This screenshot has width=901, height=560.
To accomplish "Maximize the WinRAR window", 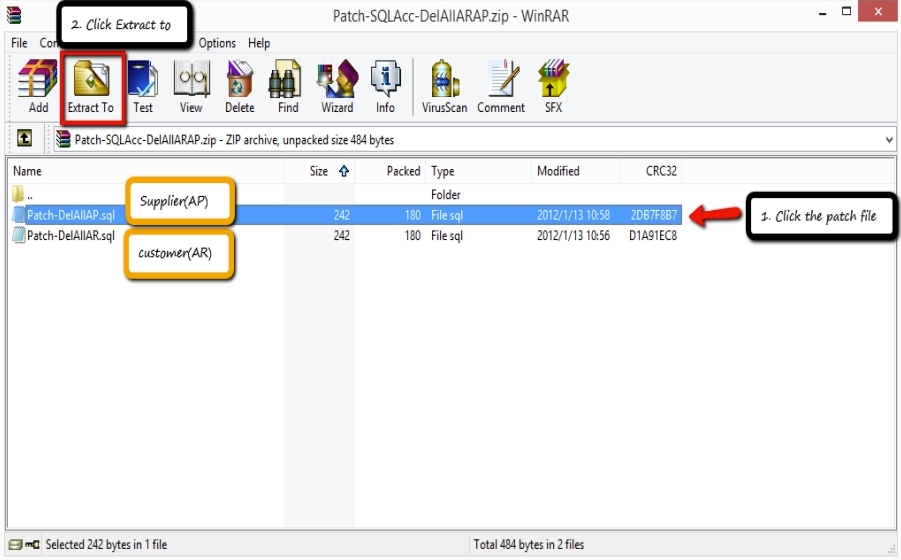I will (846, 11).
